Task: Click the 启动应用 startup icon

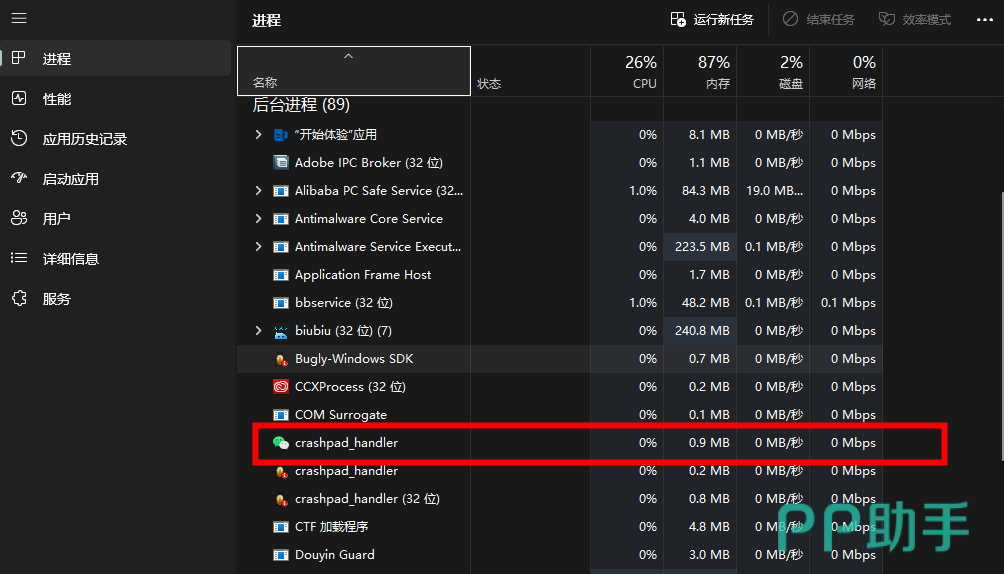Action: (19, 179)
